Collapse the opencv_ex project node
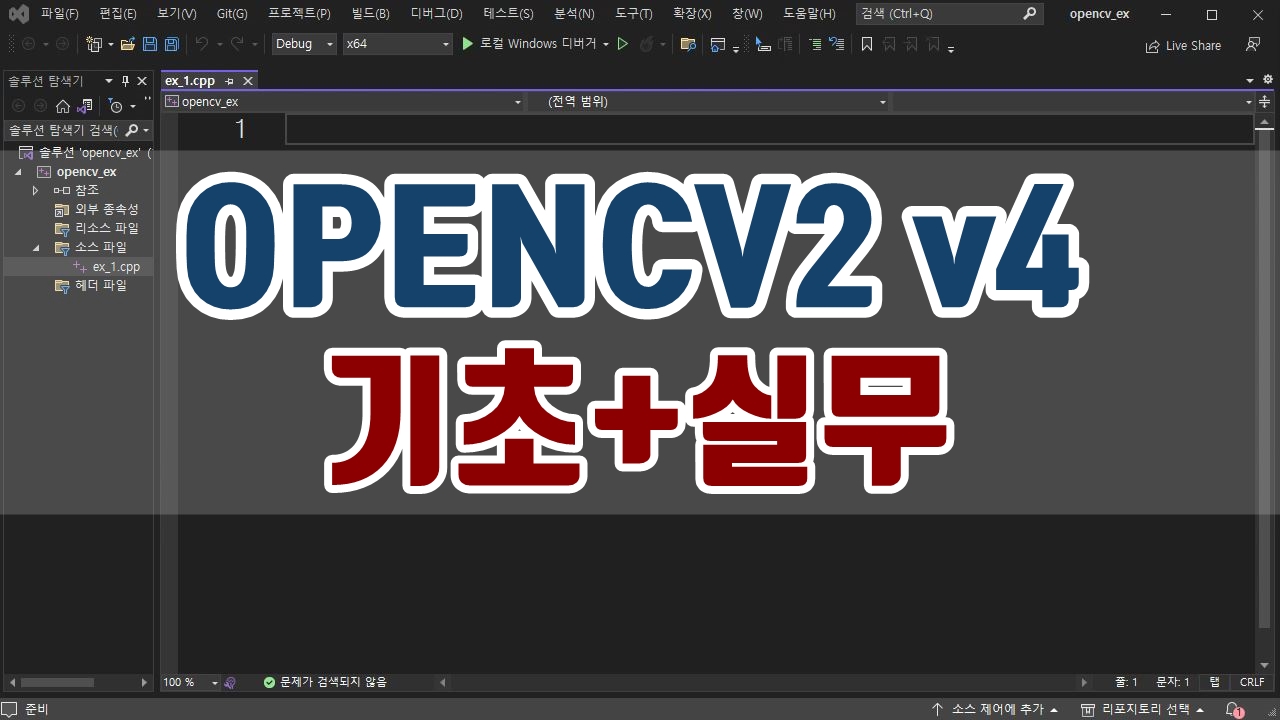 point(18,172)
